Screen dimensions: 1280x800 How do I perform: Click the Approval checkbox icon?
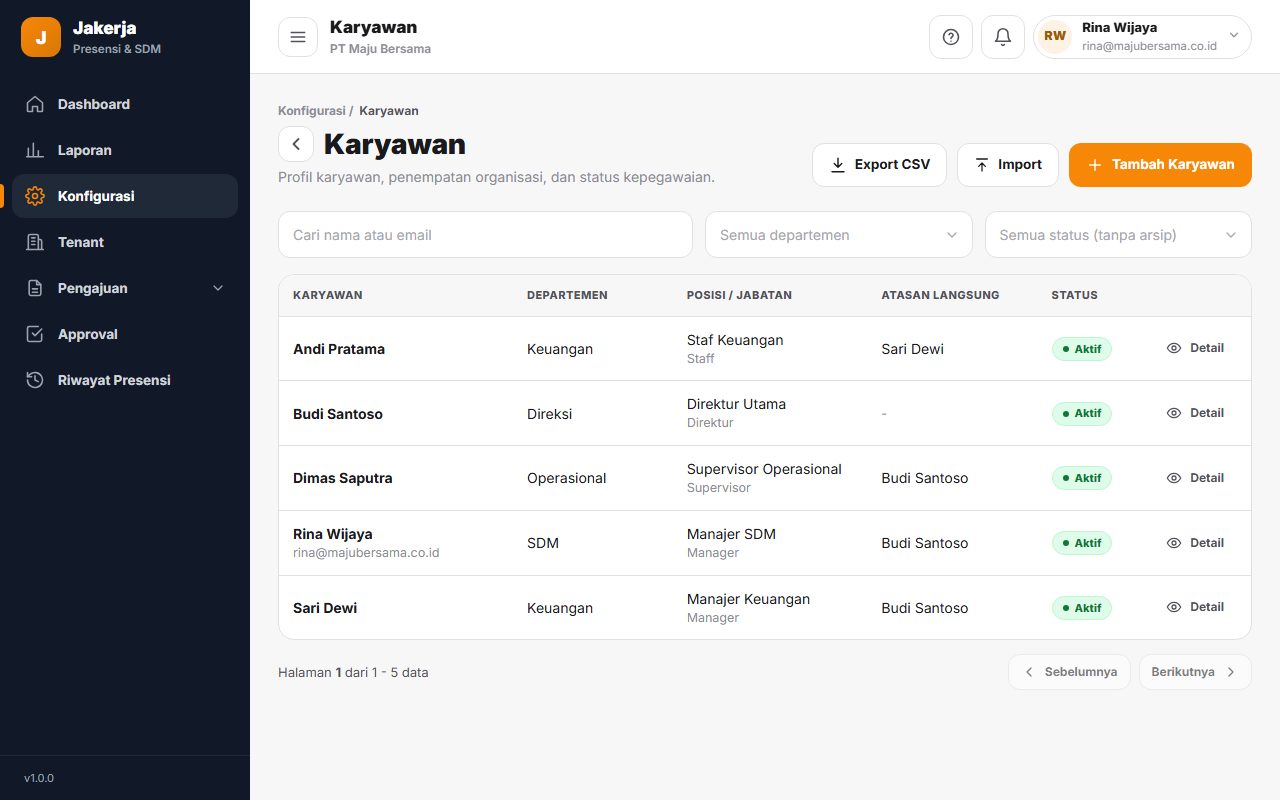tap(35, 334)
